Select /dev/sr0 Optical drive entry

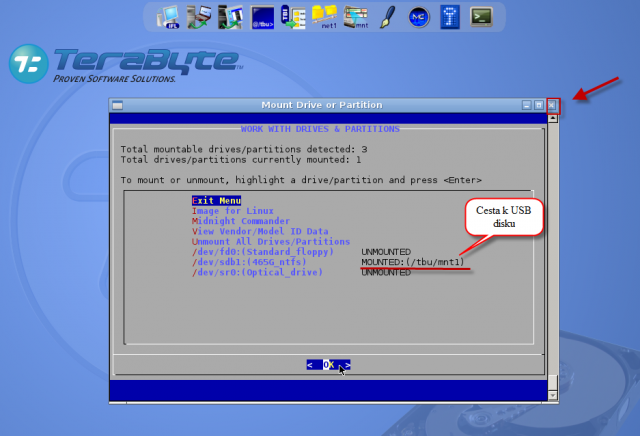tap(257, 272)
